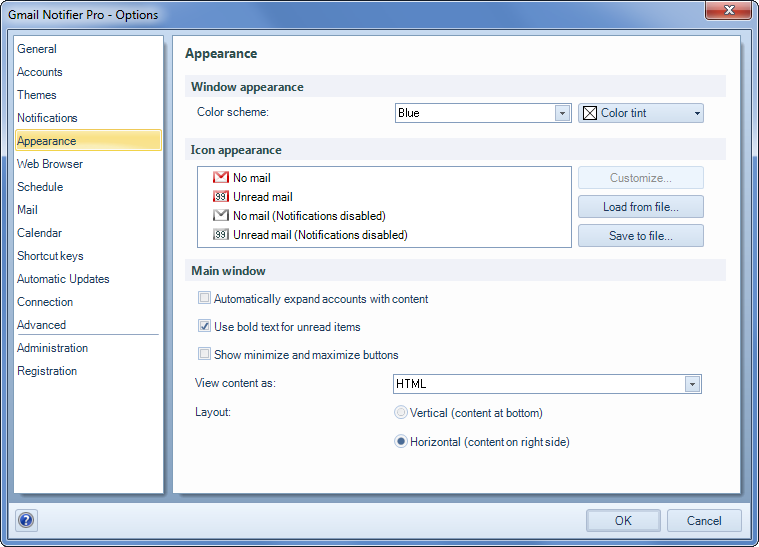This screenshot has width=759, height=547.
Task: Select Unread mail (Notifications disabled) entry text
Action: point(320,235)
